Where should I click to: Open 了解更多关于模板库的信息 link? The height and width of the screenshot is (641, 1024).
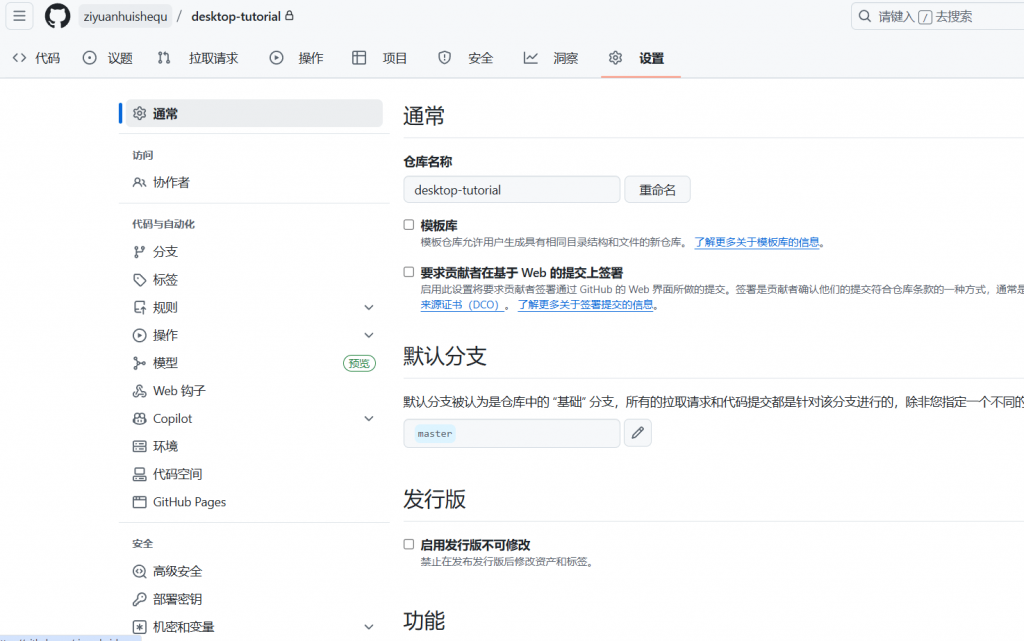pyautogui.click(x=757, y=242)
